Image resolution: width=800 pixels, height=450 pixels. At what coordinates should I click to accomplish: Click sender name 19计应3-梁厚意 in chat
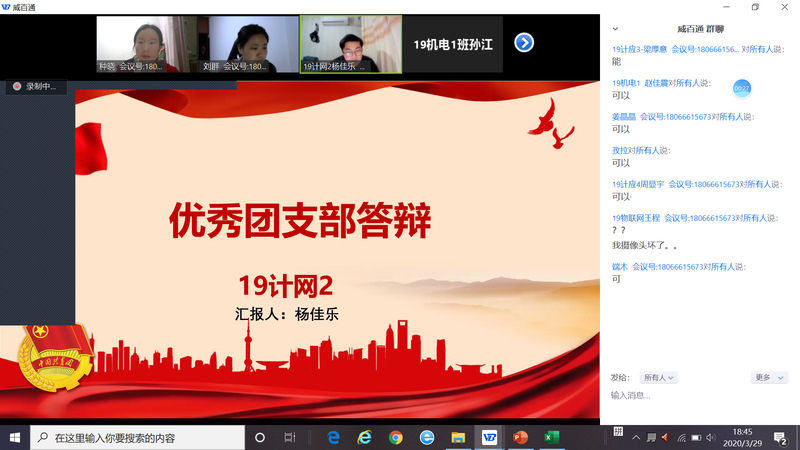(x=639, y=48)
